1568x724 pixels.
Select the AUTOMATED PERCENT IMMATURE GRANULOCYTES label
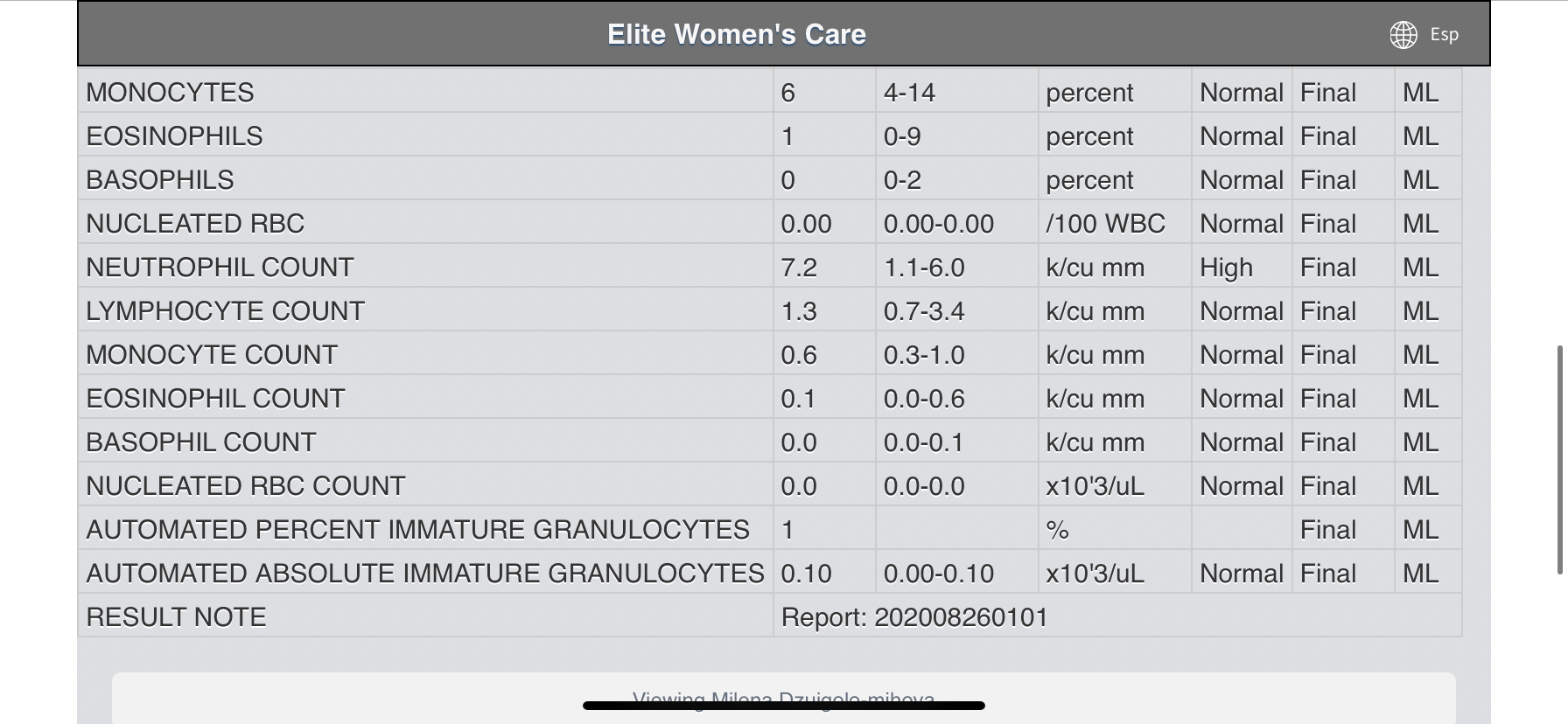tap(417, 530)
